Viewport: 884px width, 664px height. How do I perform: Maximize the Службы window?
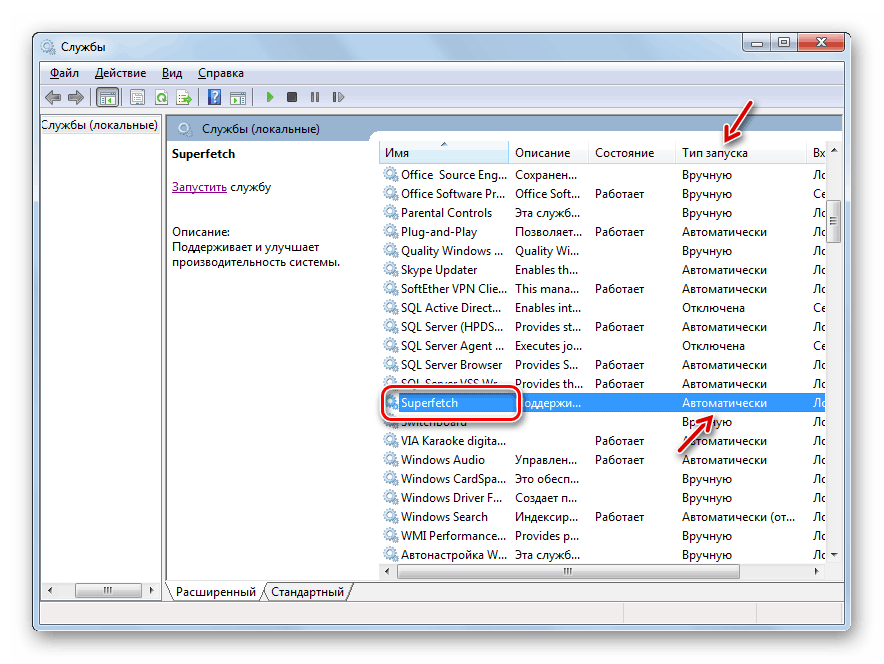[784, 43]
